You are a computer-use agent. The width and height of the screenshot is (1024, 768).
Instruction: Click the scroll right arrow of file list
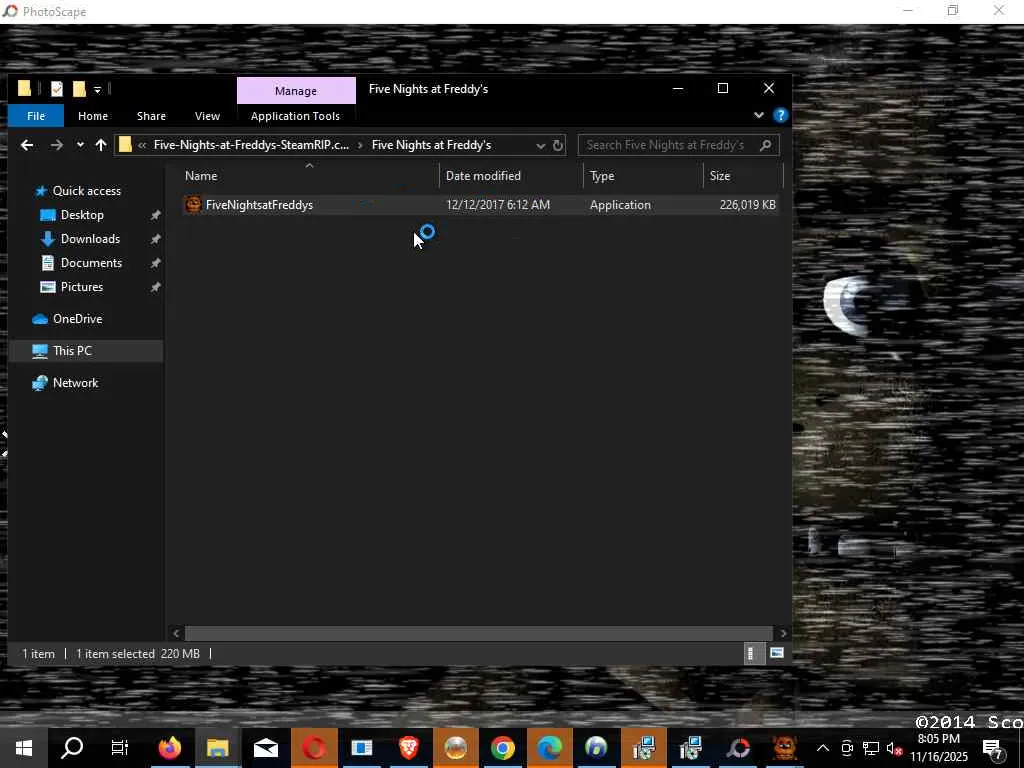pyautogui.click(x=783, y=633)
